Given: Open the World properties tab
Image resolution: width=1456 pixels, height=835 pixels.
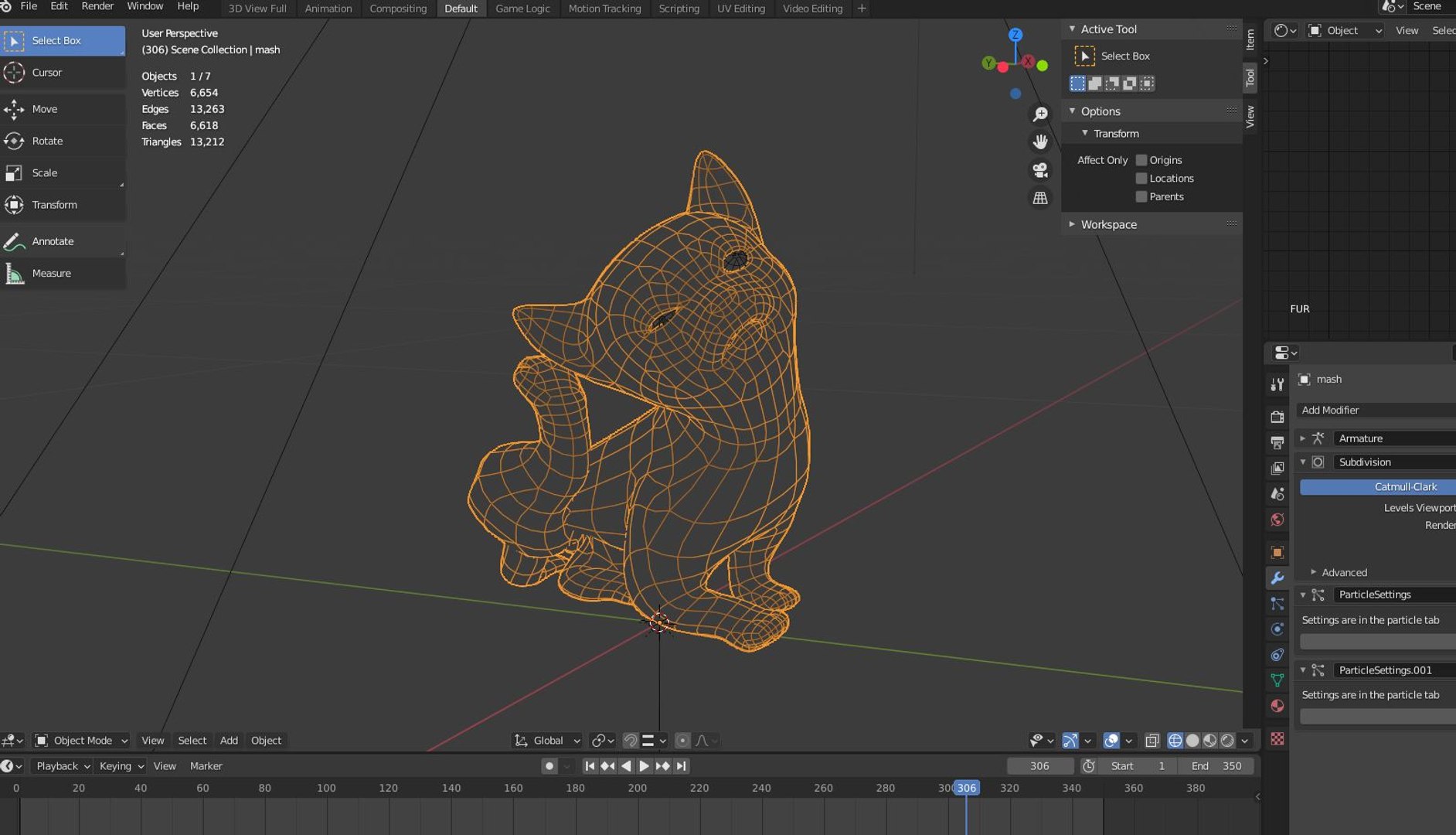Looking at the screenshot, I should (1277, 520).
